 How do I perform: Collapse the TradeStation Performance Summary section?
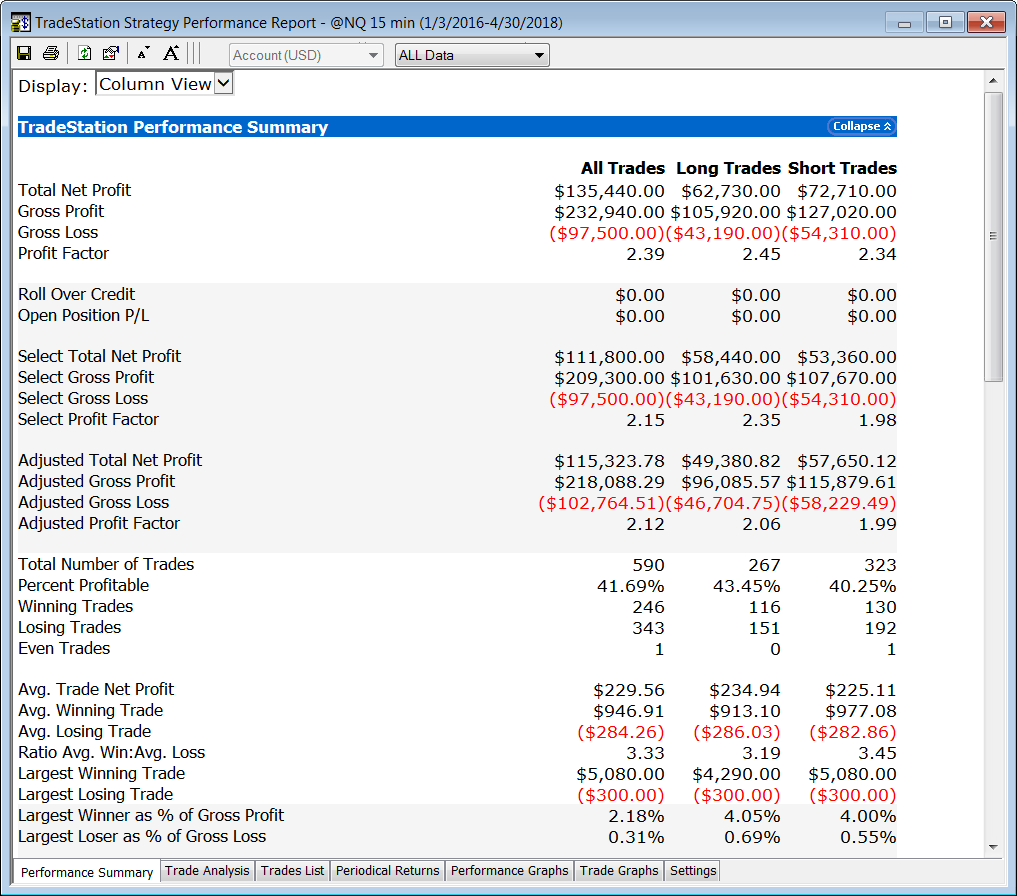[862, 127]
